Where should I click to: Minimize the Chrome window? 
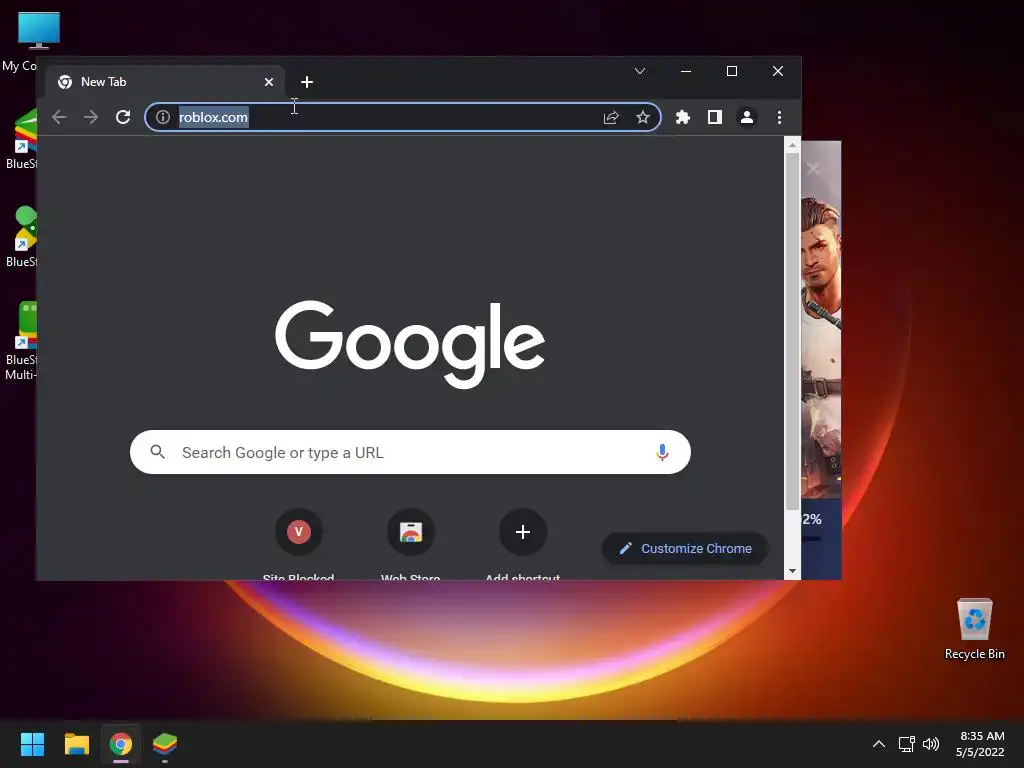pyautogui.click(x=686, y=71)
